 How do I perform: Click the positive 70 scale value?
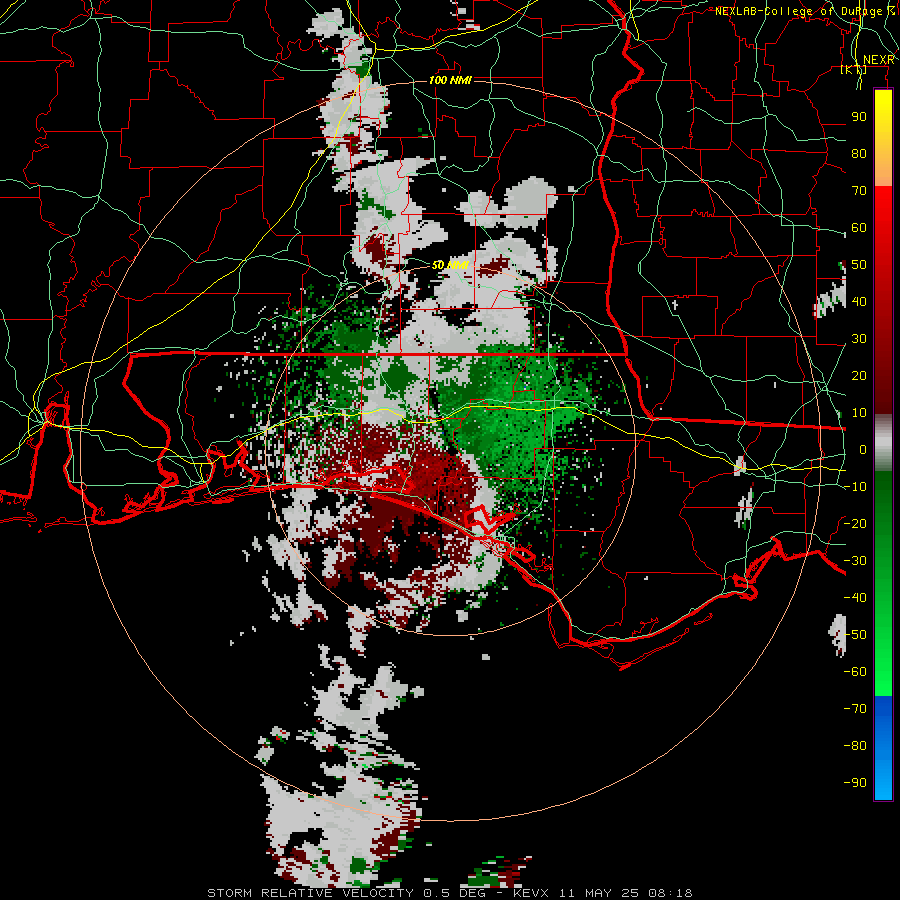pyautogui.click(x=859, y=191)
